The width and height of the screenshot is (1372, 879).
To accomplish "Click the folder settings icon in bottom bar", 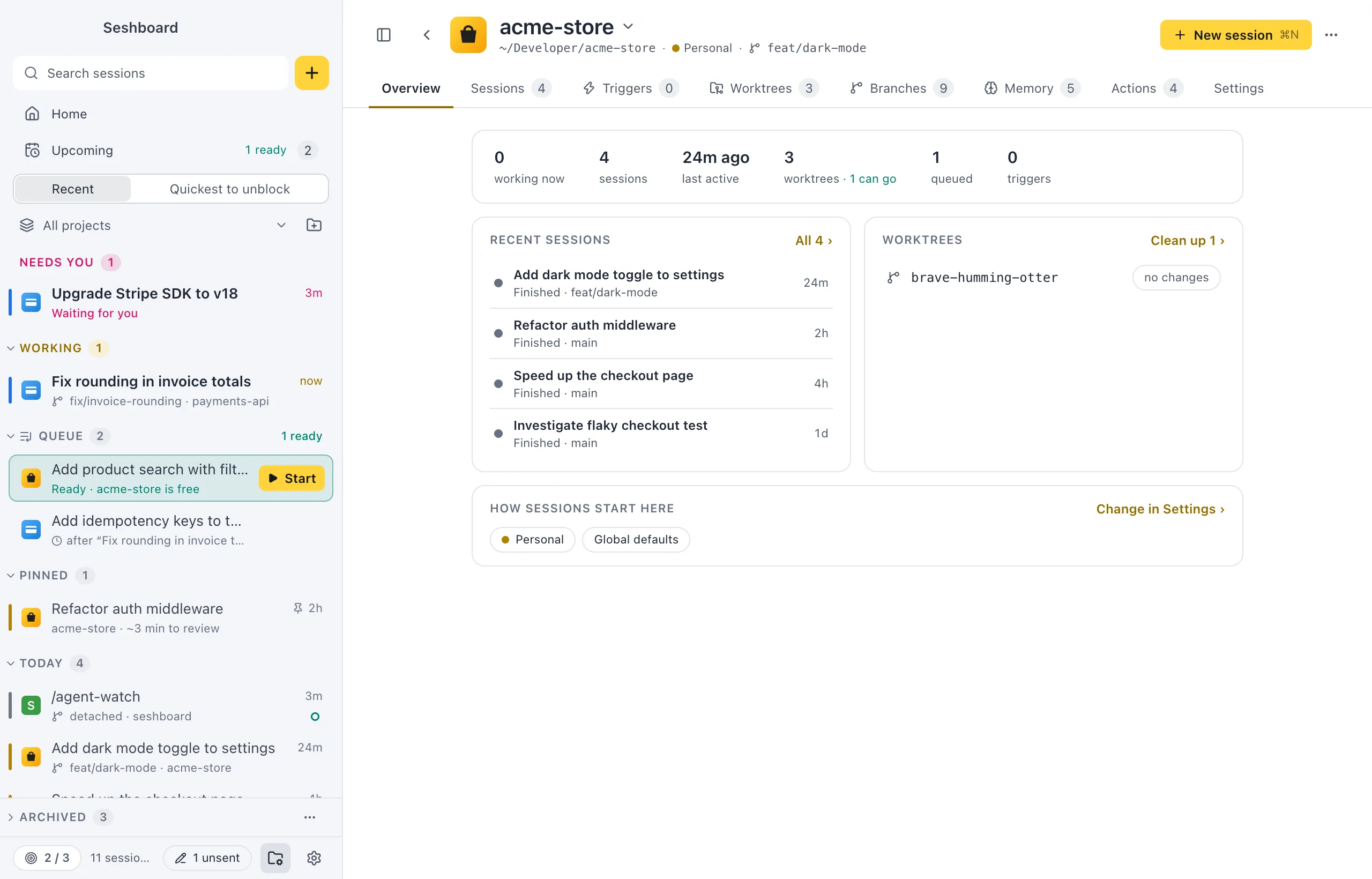I will (275, 858).
